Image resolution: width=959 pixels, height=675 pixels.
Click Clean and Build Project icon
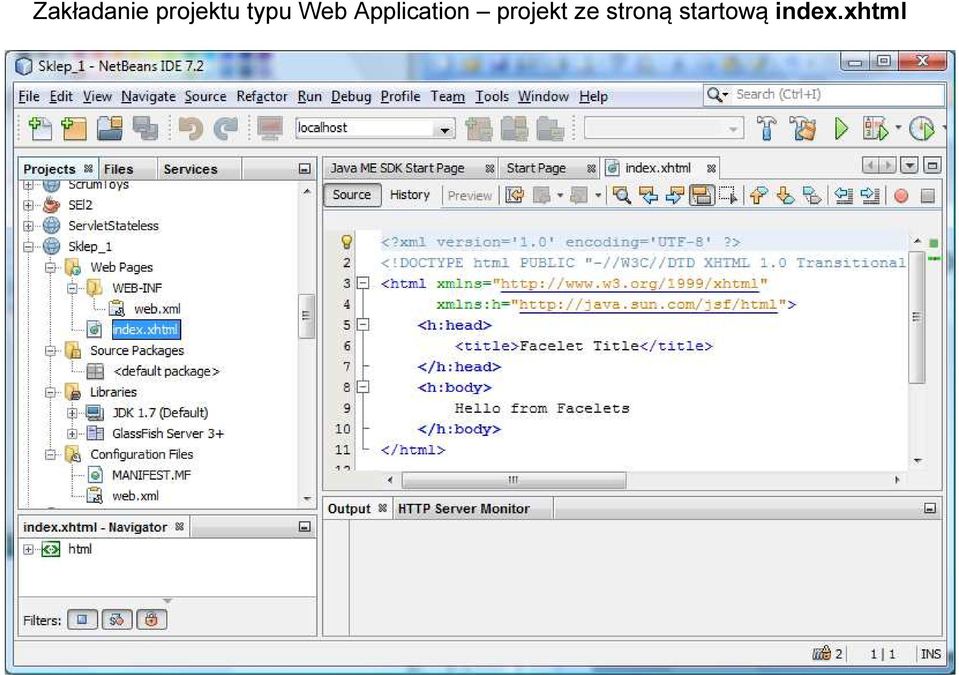coord(803,128)
